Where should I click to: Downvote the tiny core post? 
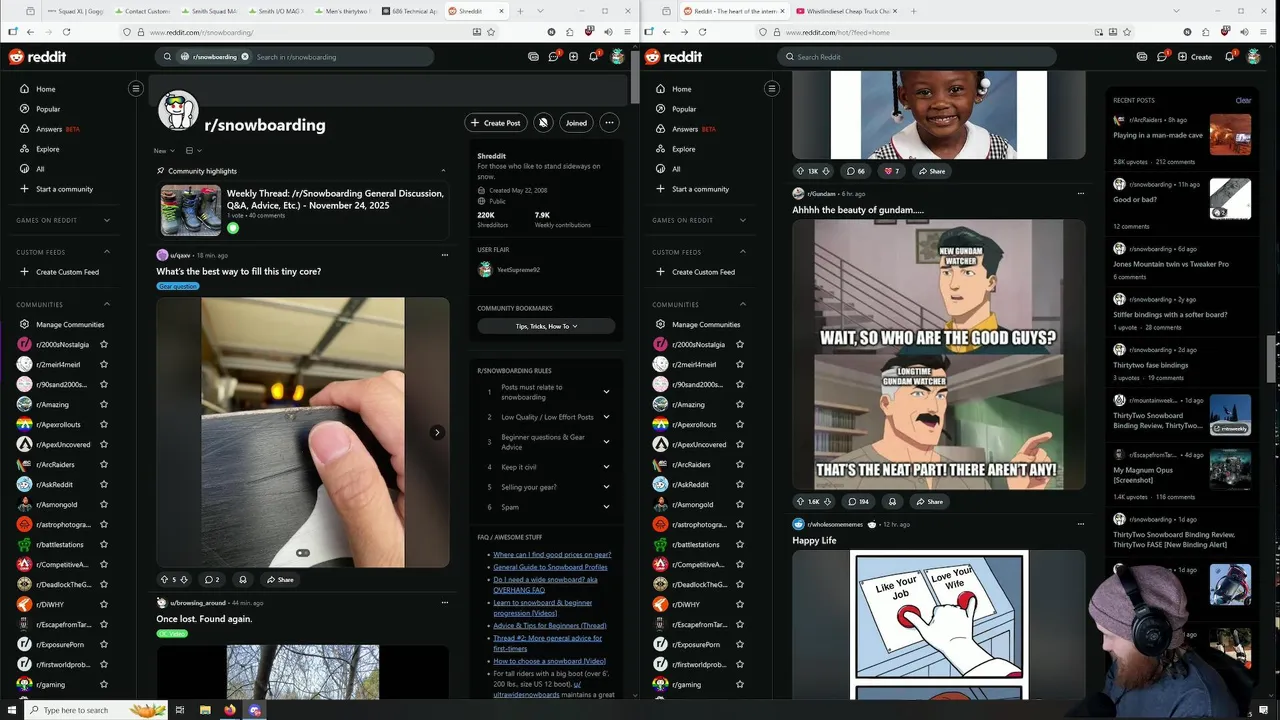185,580
